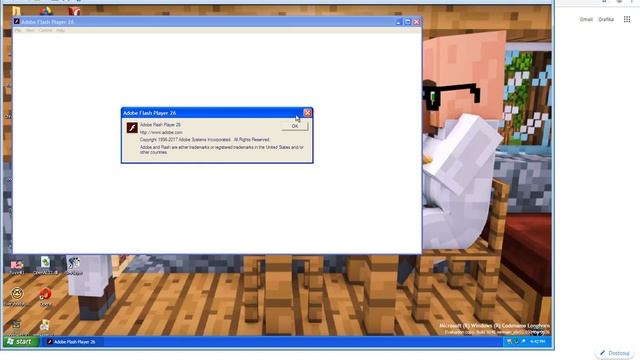Click the system tray clock
The height and width of the screenshot is (360, 640).
(538, 342)
